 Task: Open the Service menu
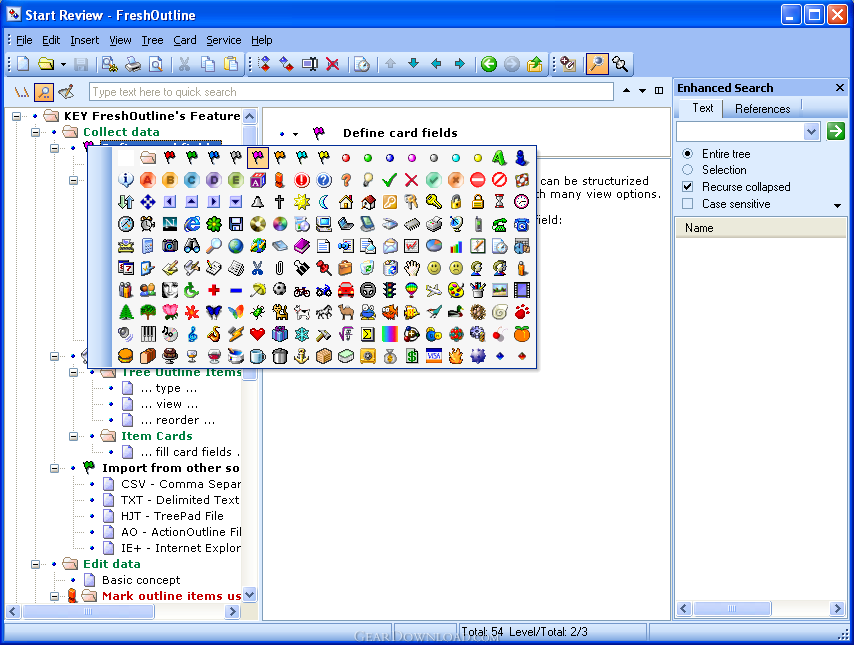[x=223, y=40]
